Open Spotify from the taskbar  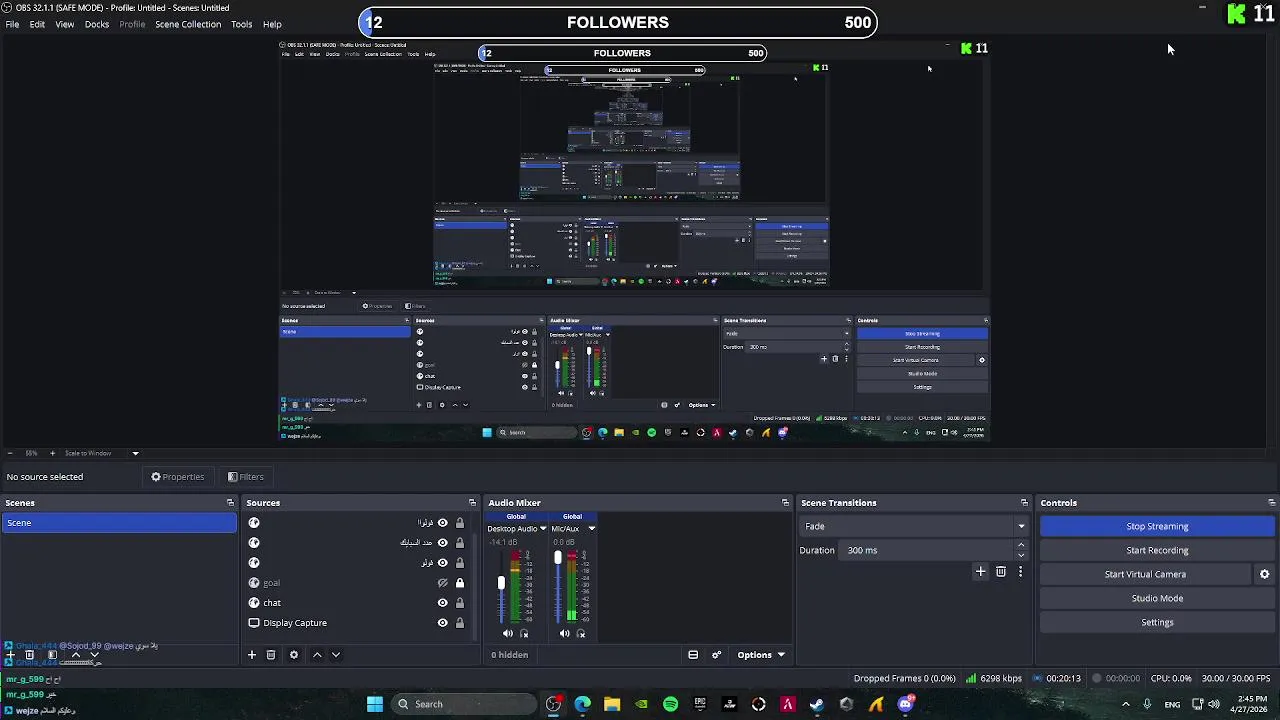[x=670, y=704]
